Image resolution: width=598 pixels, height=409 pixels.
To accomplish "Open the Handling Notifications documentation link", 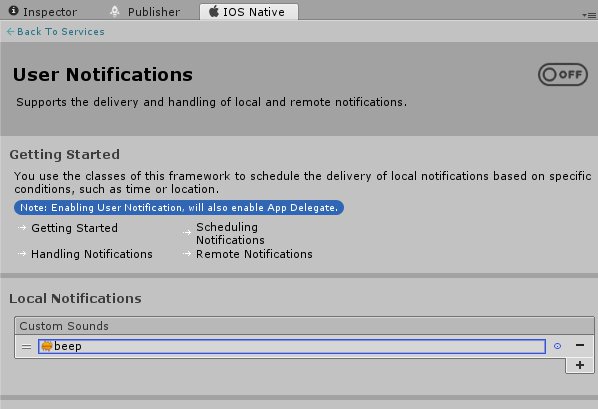I will point(92,254).
